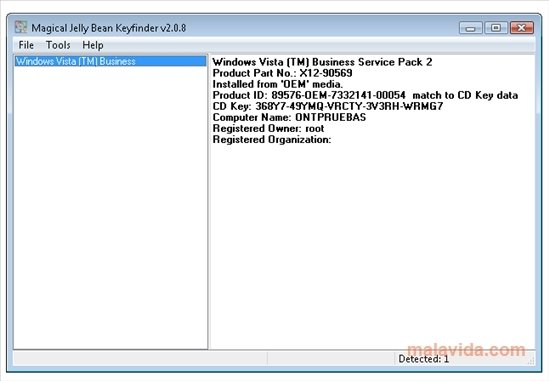The image size is (549, 381).
Task: Click the resize grip in status bar corner
Action: (531, 361)
